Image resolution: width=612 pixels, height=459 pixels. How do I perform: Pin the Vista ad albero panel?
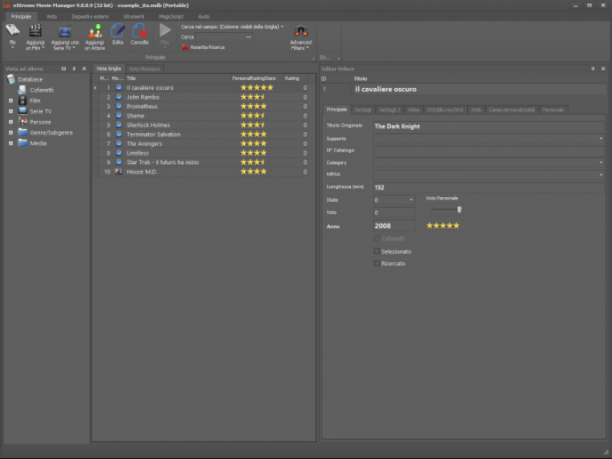[x=74, y=69]
